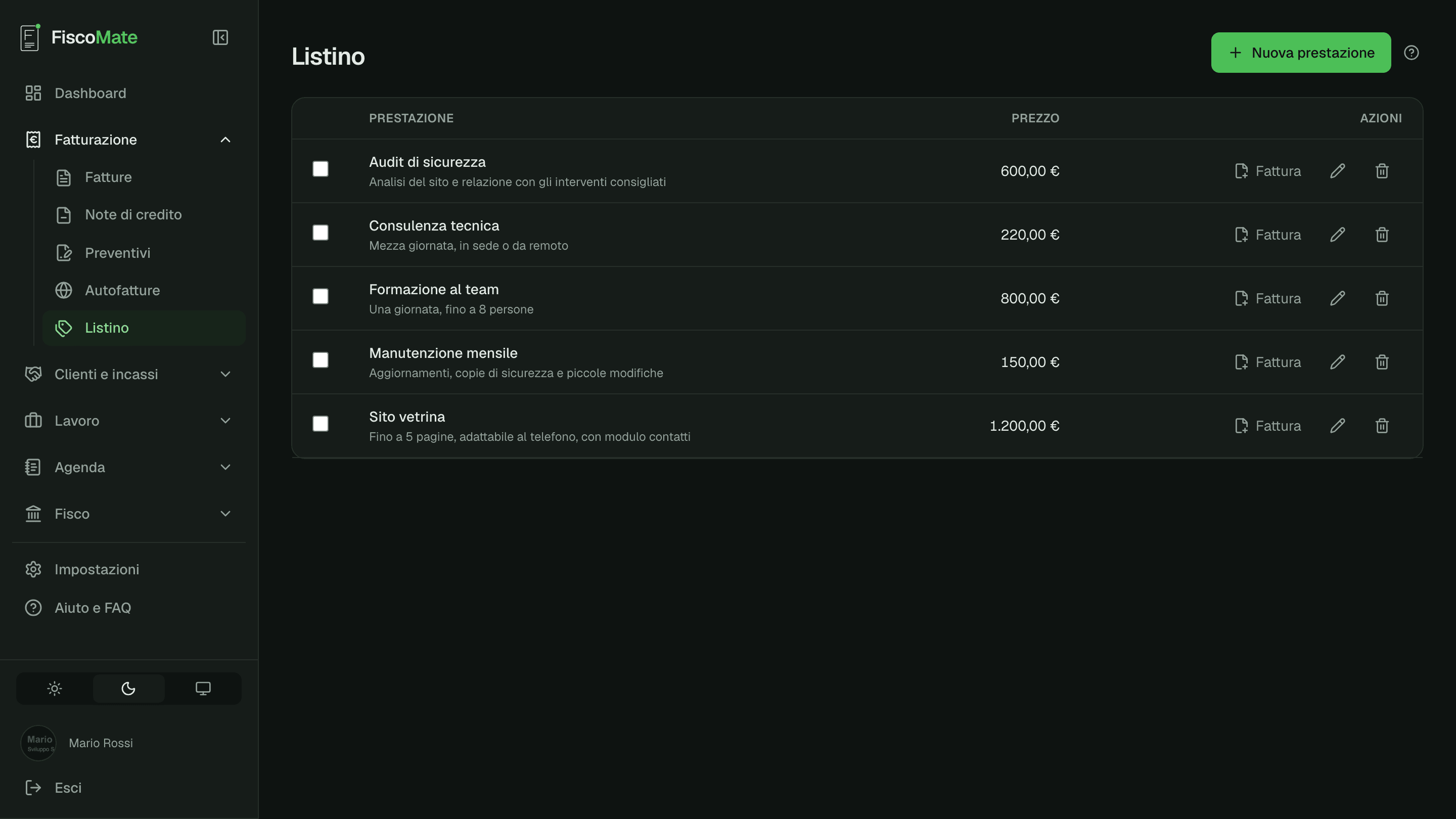The width and height of the screenshot is (1456, 819).
Task: Check the Formazione al team checkbox
Action: [x=321, y=296]
